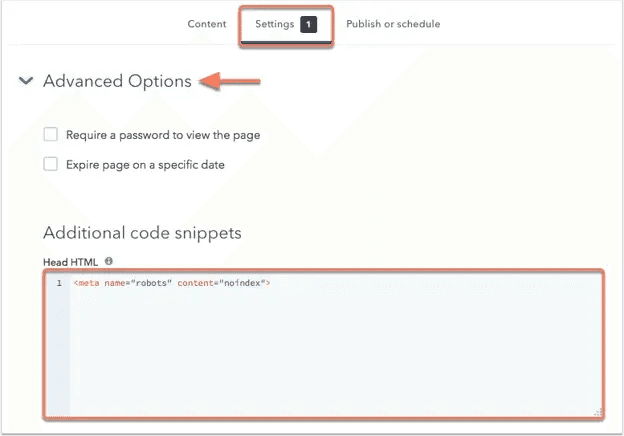Image resolution: width=624 pixels, height=436 pixels.
Task: Click the Head HTML label
Action: [x=70, y=262]
